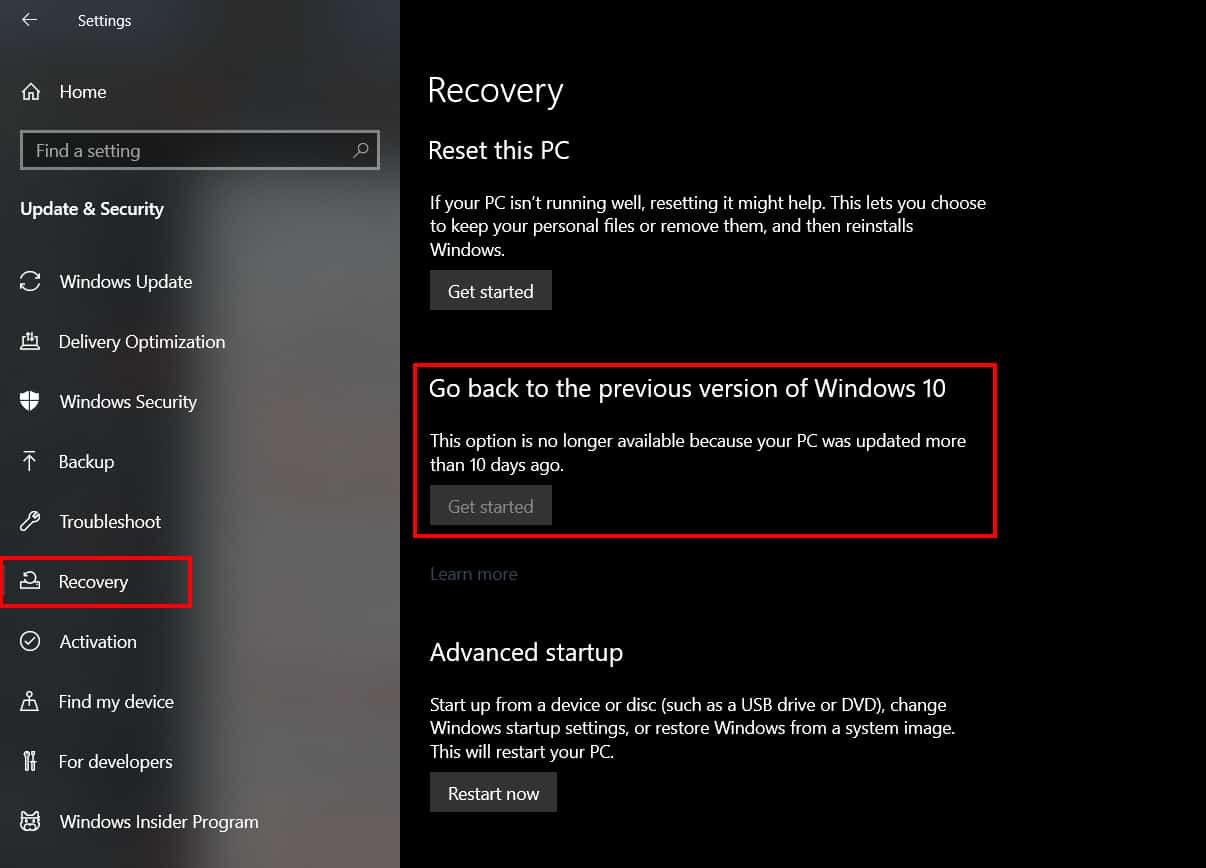Select Windows Insider Program in sidebar
The width and height of the screenshot is (1206, 868).
pos(32,821)
